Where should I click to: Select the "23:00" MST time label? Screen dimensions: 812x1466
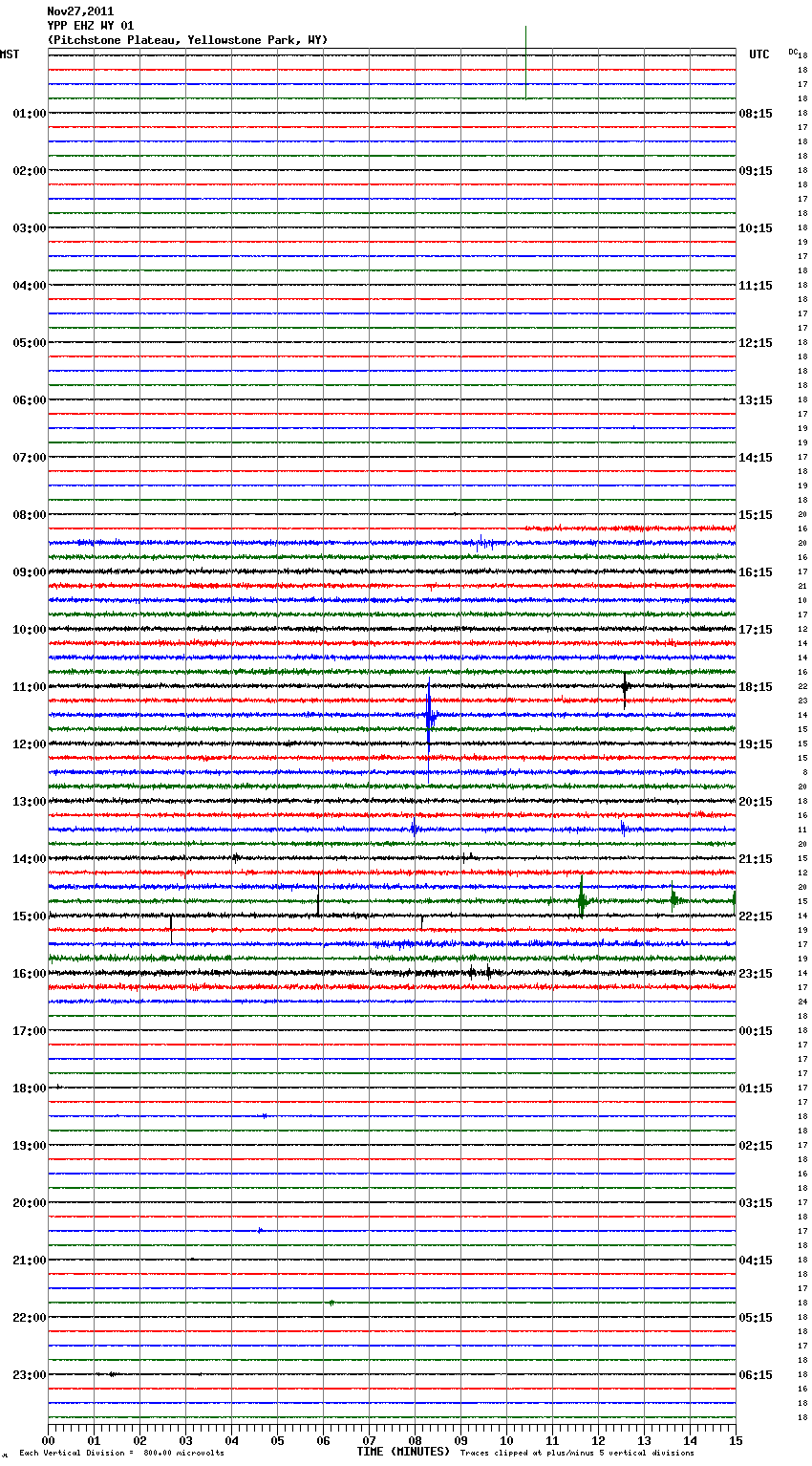tap(29, 1375)
